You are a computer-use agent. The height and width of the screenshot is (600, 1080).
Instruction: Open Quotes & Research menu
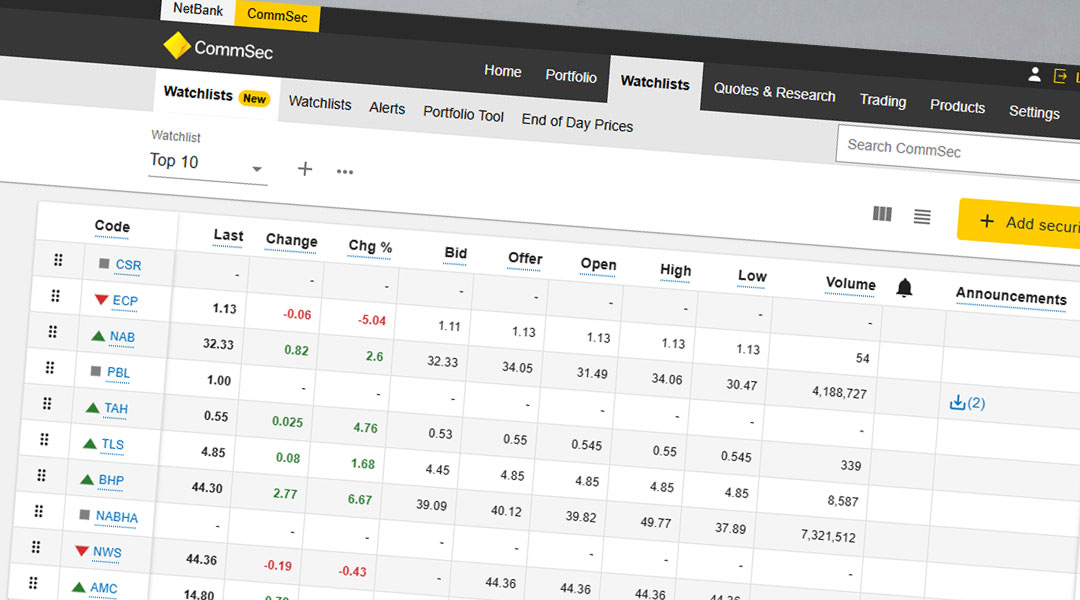(x=774, y=92)
